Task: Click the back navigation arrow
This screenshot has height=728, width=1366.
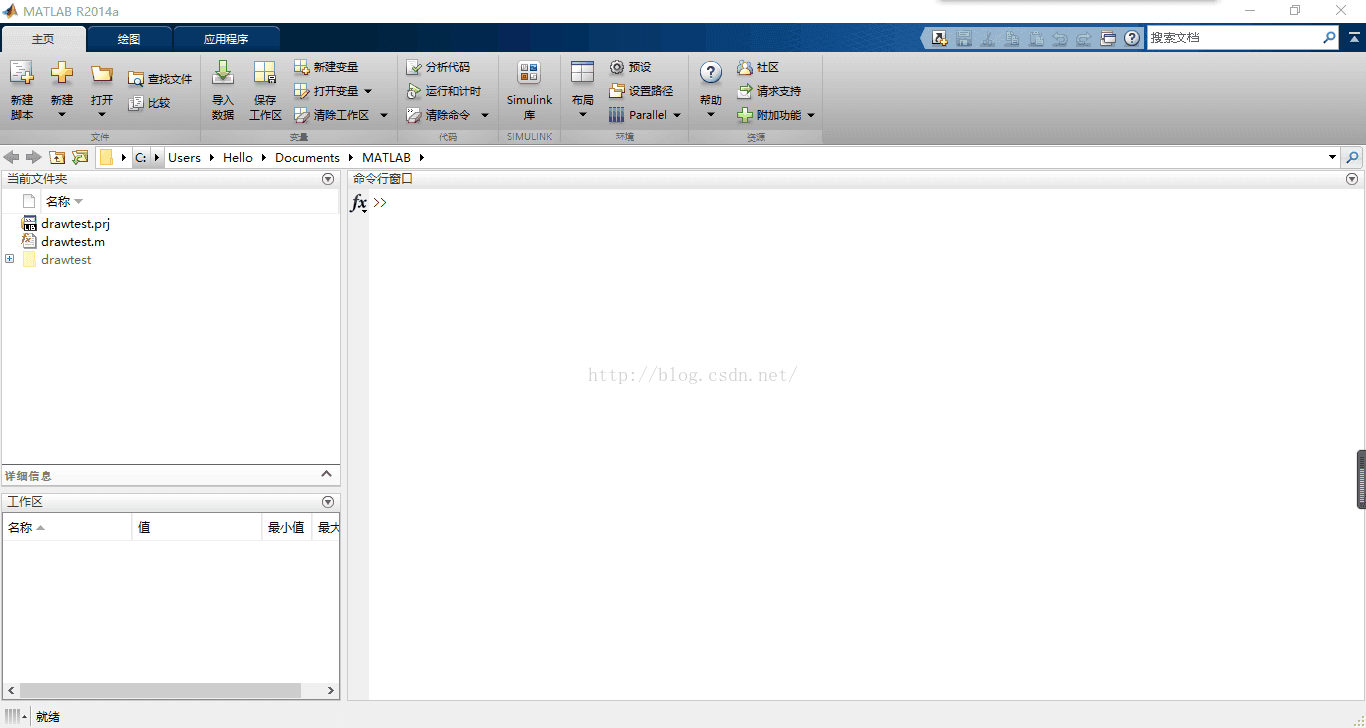Action: click(12, 157)
